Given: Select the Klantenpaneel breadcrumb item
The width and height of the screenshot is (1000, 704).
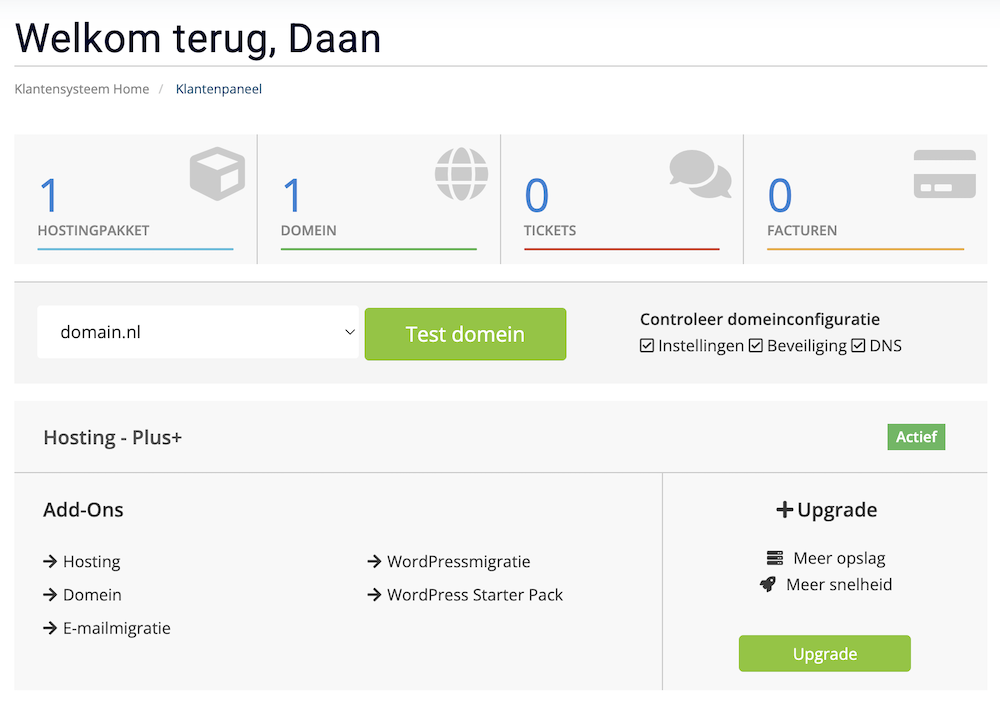Looking at the screenshot, I should [x=219, y=89].
